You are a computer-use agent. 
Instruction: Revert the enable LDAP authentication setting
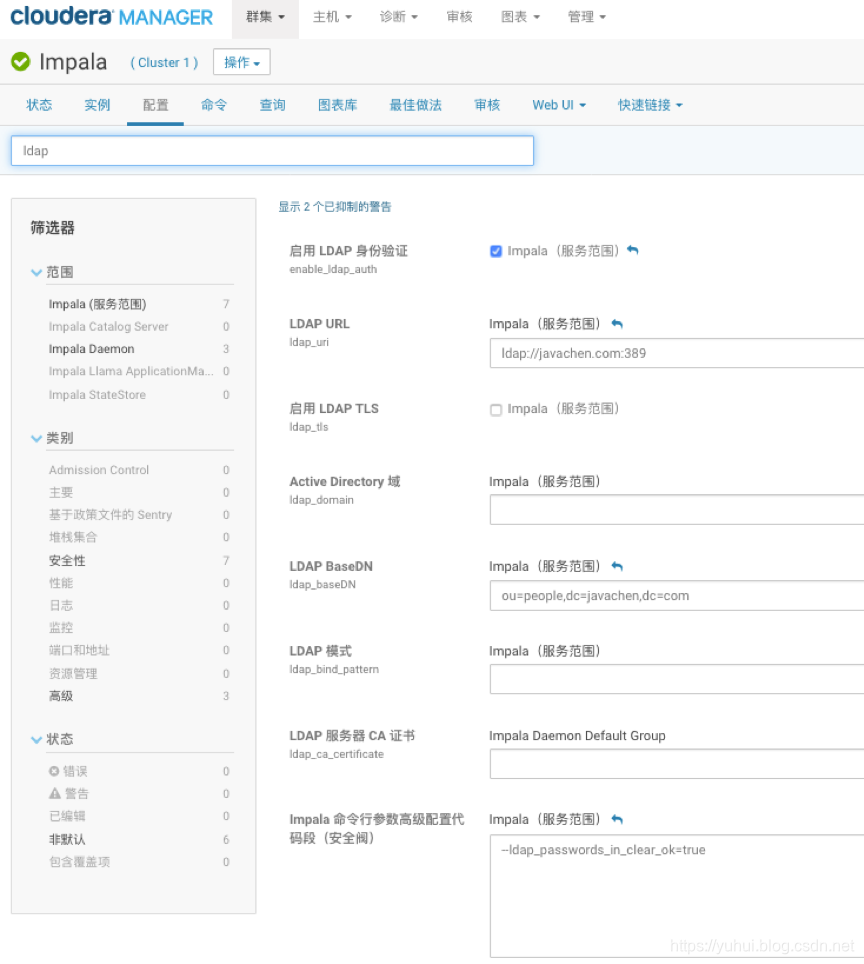[x=633, y=250]
